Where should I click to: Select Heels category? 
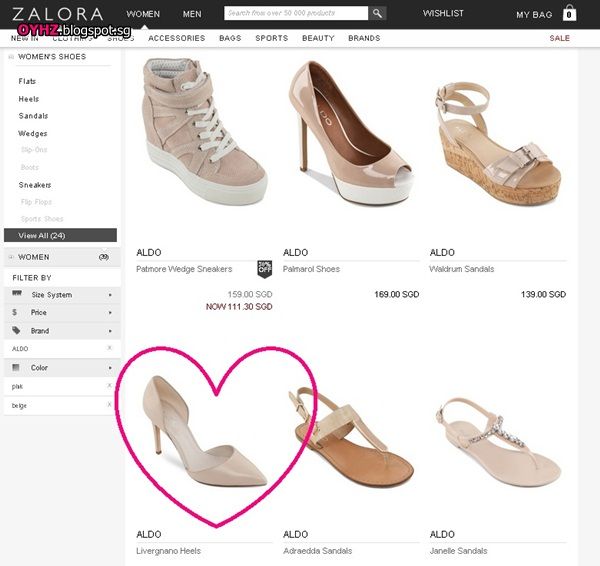pyautogui.click(x=29, y=99)
